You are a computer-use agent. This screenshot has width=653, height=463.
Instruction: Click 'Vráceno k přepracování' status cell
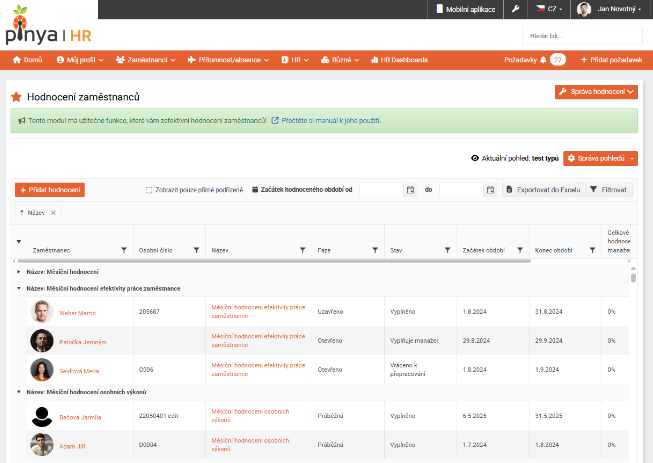point(421,370)
